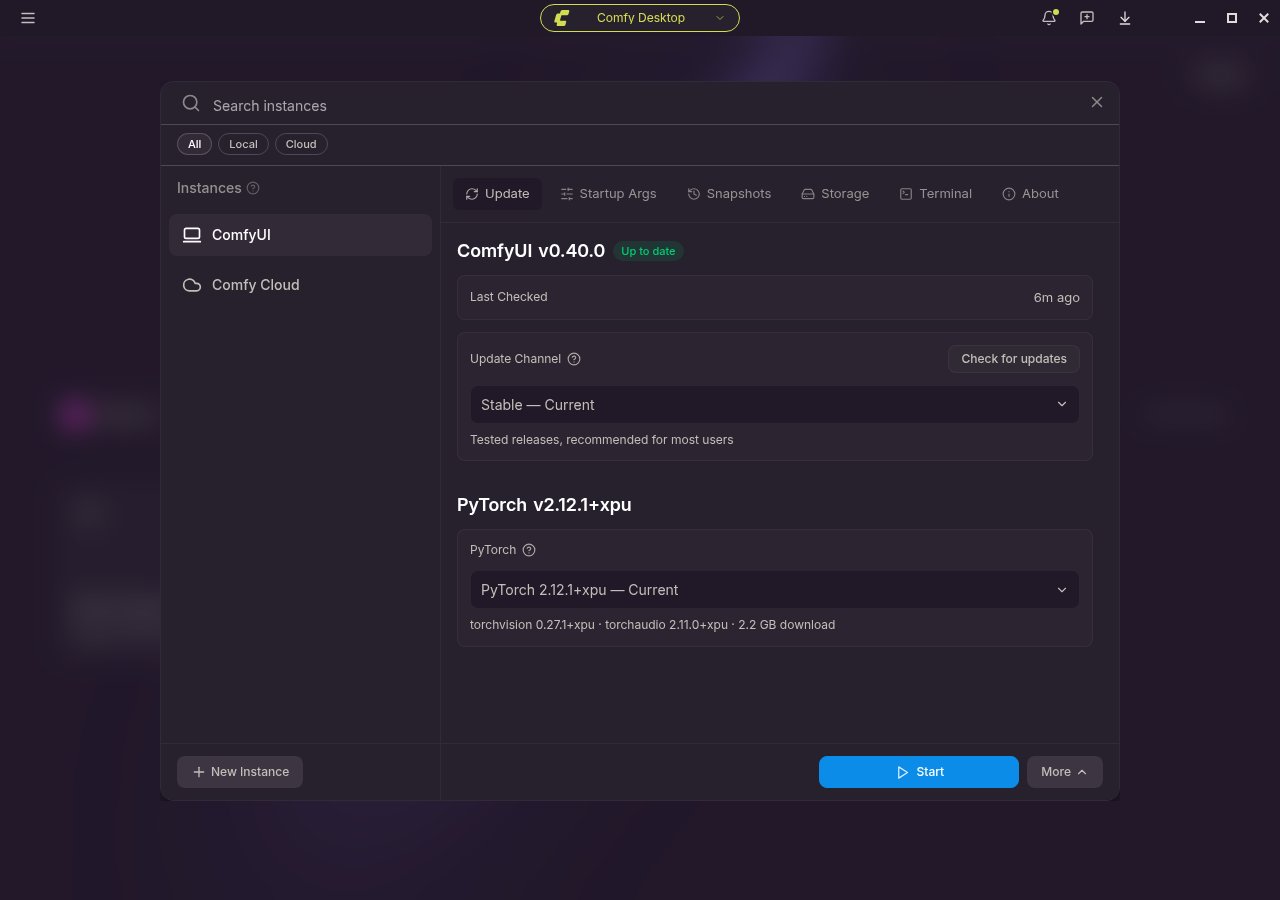Select the Local filter chip
The width and height of the screenshot is (1280, 900).
[x=243, y=144]
